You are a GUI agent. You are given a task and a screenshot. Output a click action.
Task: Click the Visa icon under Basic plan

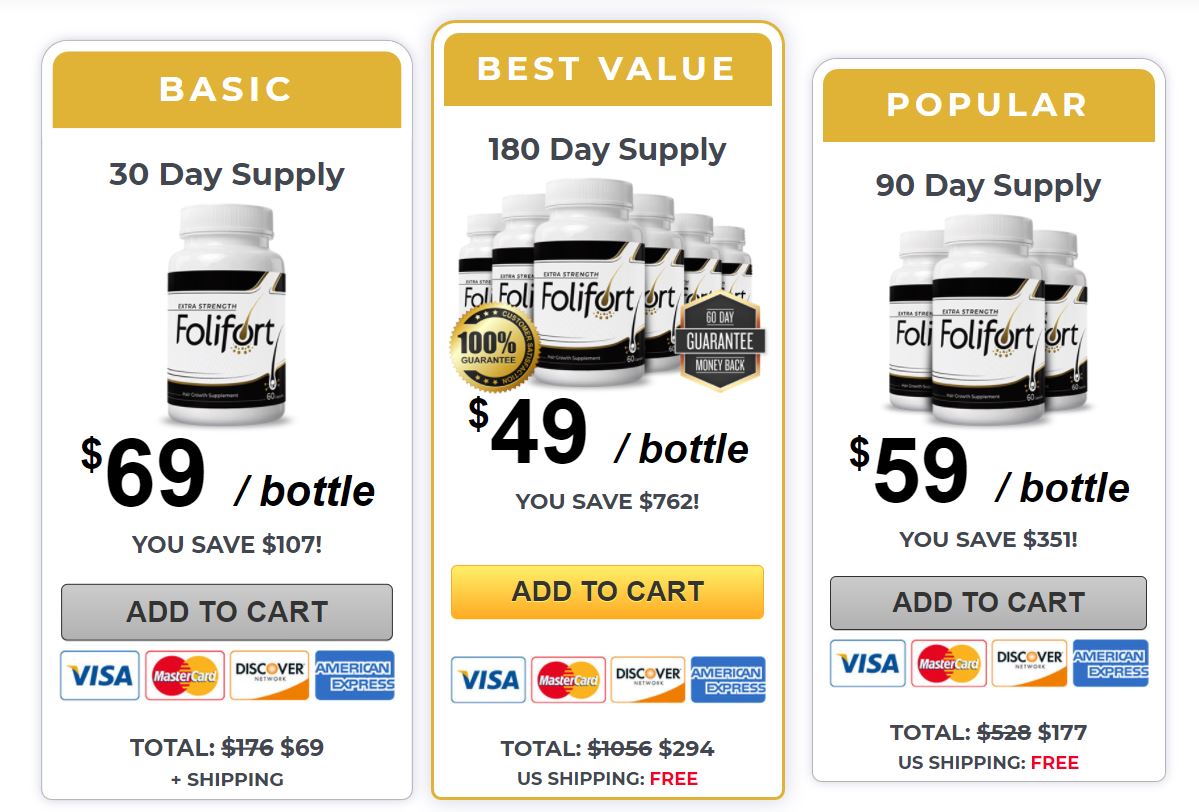tap(99, 675)
